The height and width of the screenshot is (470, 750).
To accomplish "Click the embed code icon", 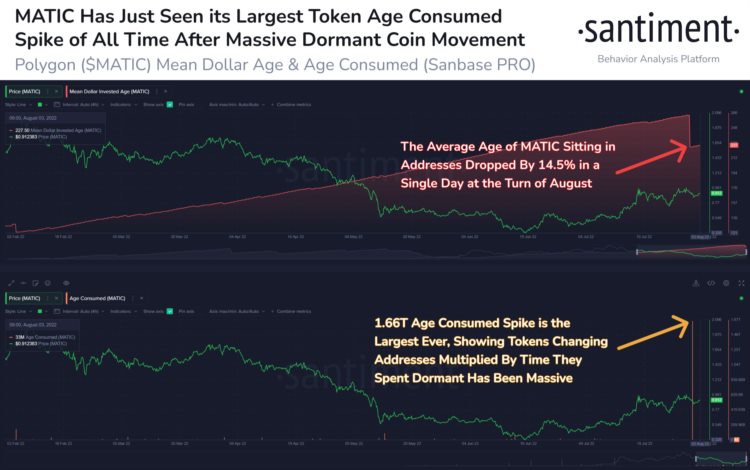I will pyautogui.click(x=711, y=283).
